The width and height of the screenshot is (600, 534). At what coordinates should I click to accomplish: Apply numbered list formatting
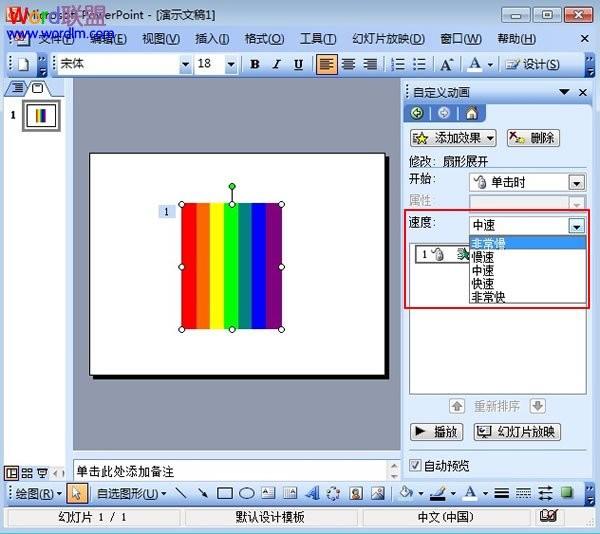coord(398,64)
